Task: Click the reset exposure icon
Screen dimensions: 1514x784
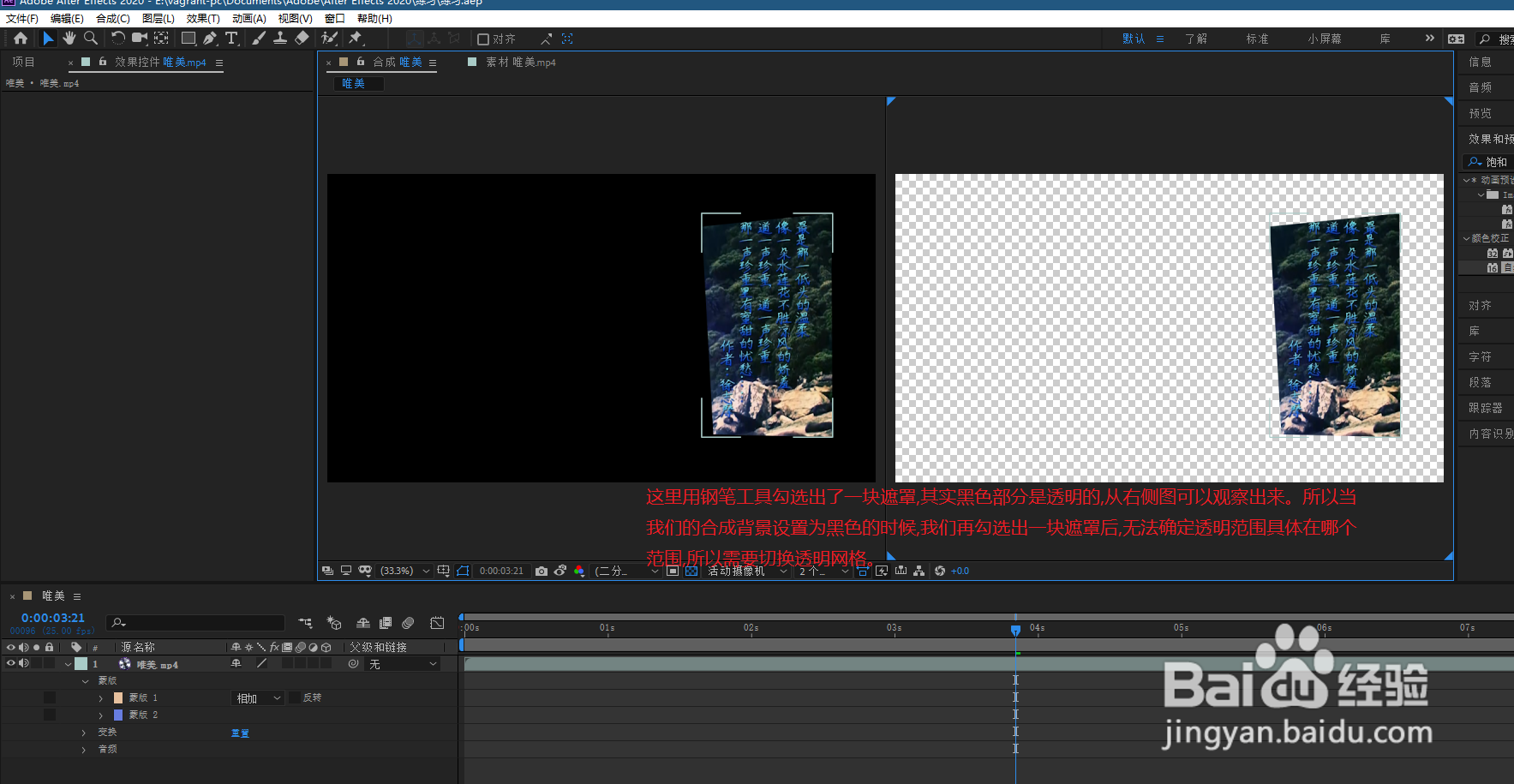Action: (x=940, y=571)
